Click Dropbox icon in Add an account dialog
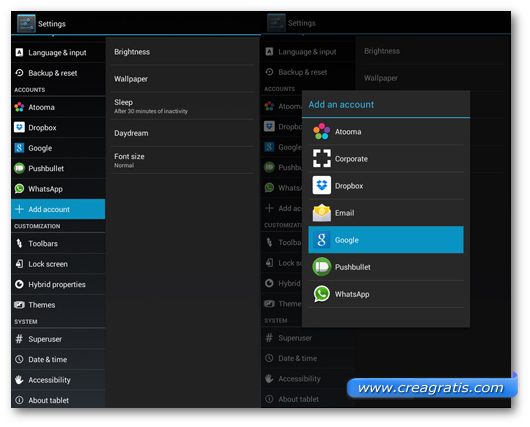Viewport: 530px width, 427px height. point(321,185)
